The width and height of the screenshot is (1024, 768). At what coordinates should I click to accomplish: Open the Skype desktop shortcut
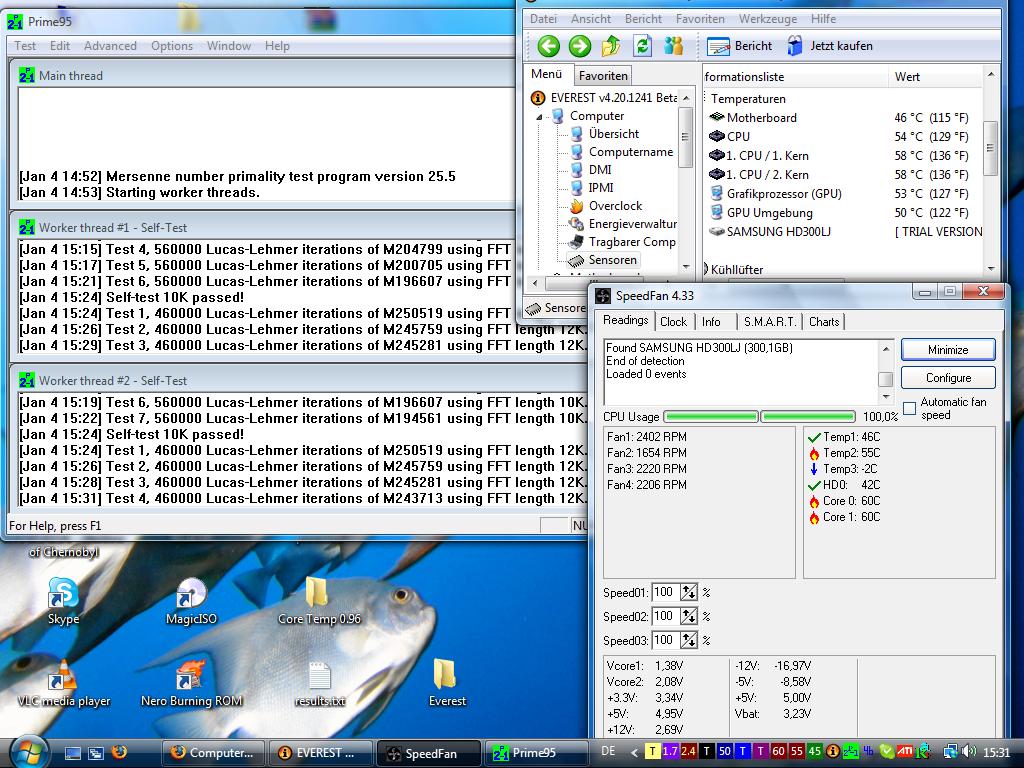pyautogui.click(x=63, y=601)
